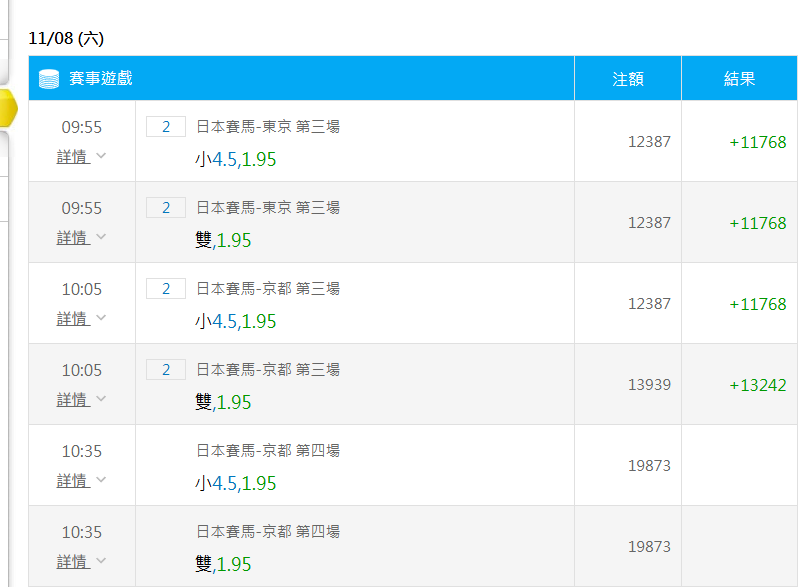The height and width of the screenshot is (587, 807).
Task: Click the 結果 column header
Action: [x=739, y=79]
